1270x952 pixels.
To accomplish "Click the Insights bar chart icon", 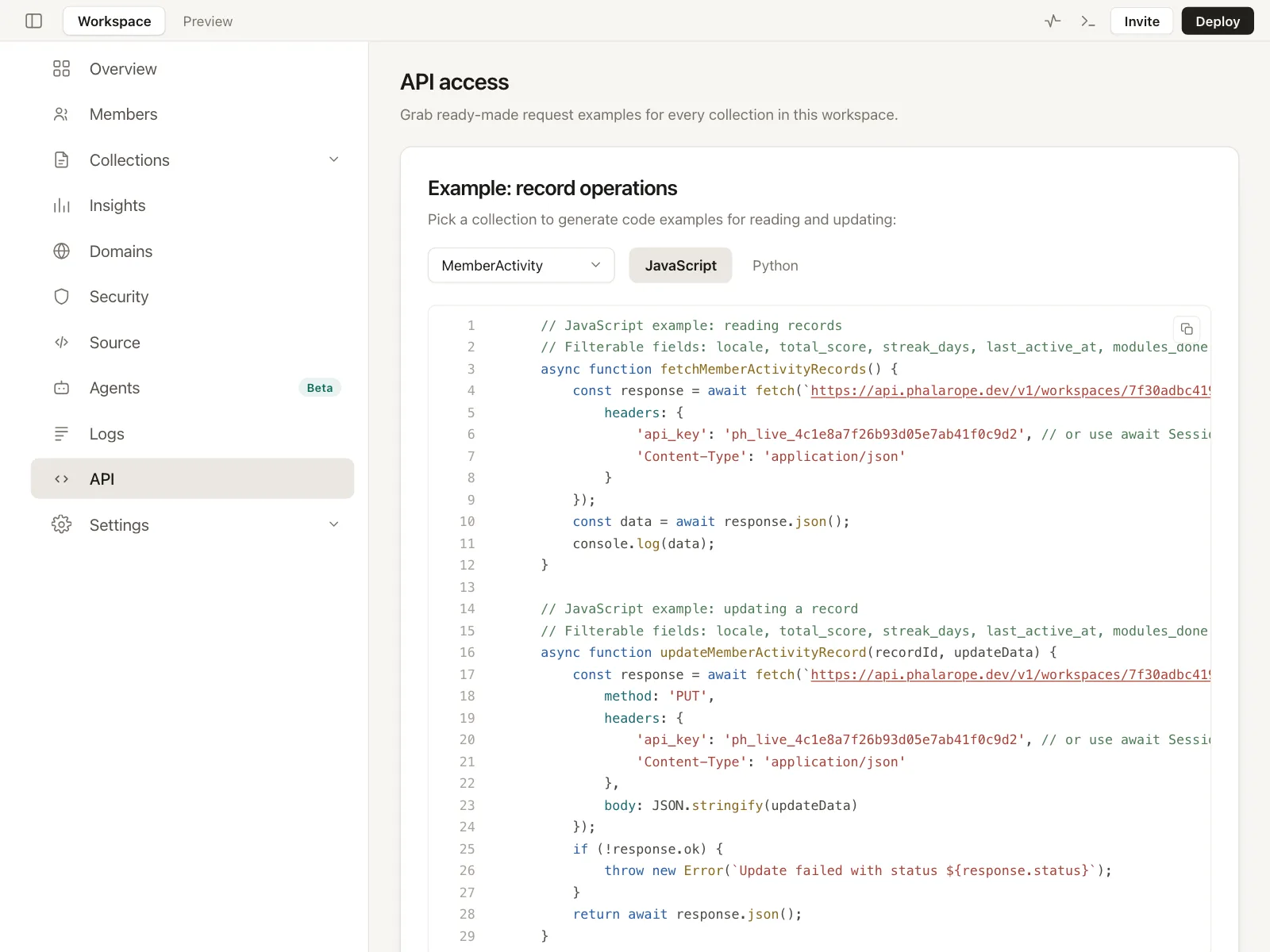I will click(x=61, y=205).
